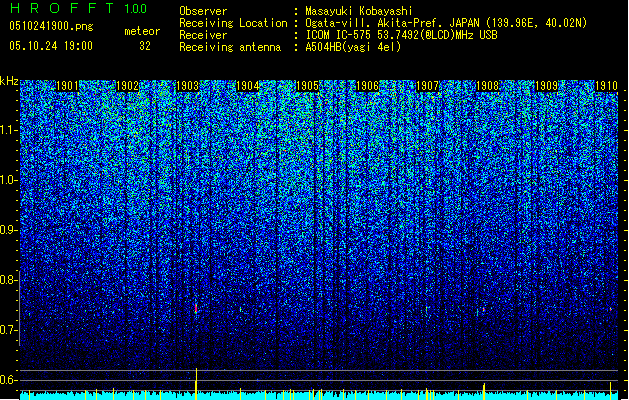
Task: Click the 1905 time marker
Action: (x=307, y=86)
